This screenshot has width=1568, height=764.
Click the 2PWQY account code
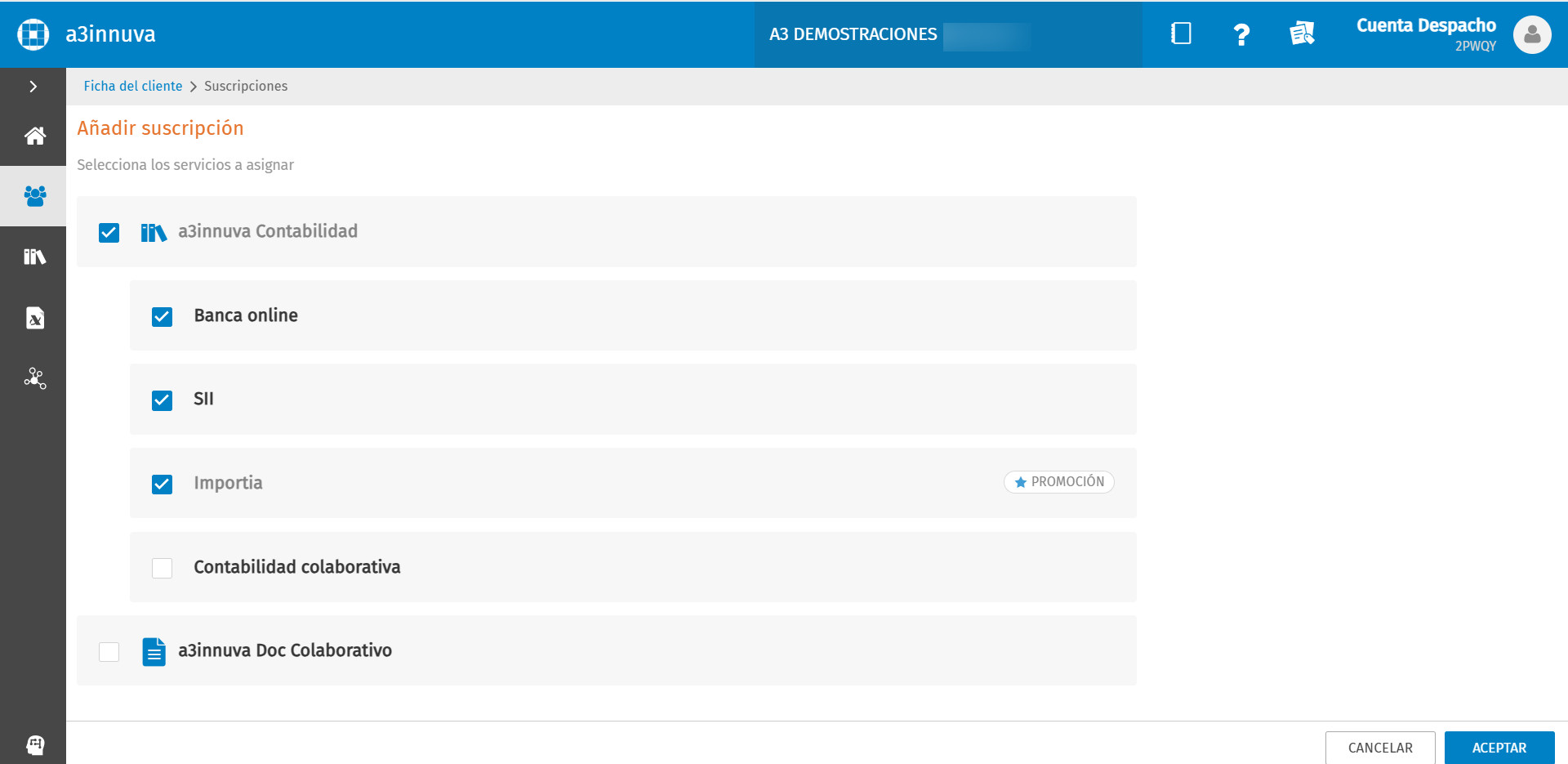(x=1475, y=47)
